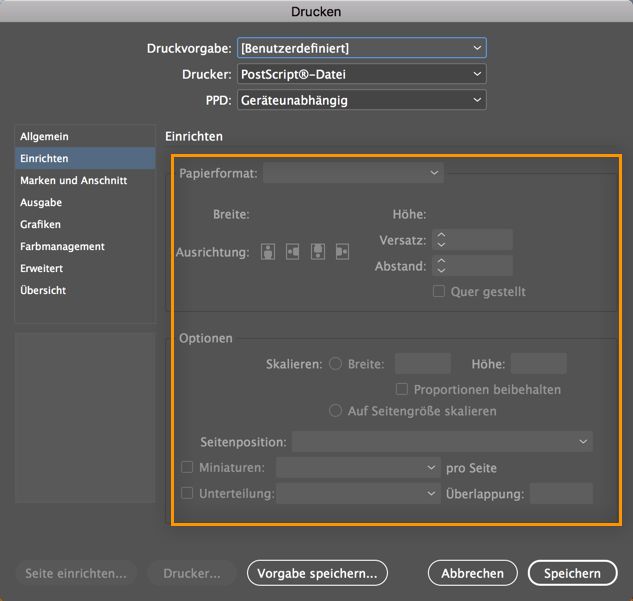Image resolution: width=633 pixels, height=601 pixels.
Task: Expand the PPD dropdown
Action: coord(361,100)
